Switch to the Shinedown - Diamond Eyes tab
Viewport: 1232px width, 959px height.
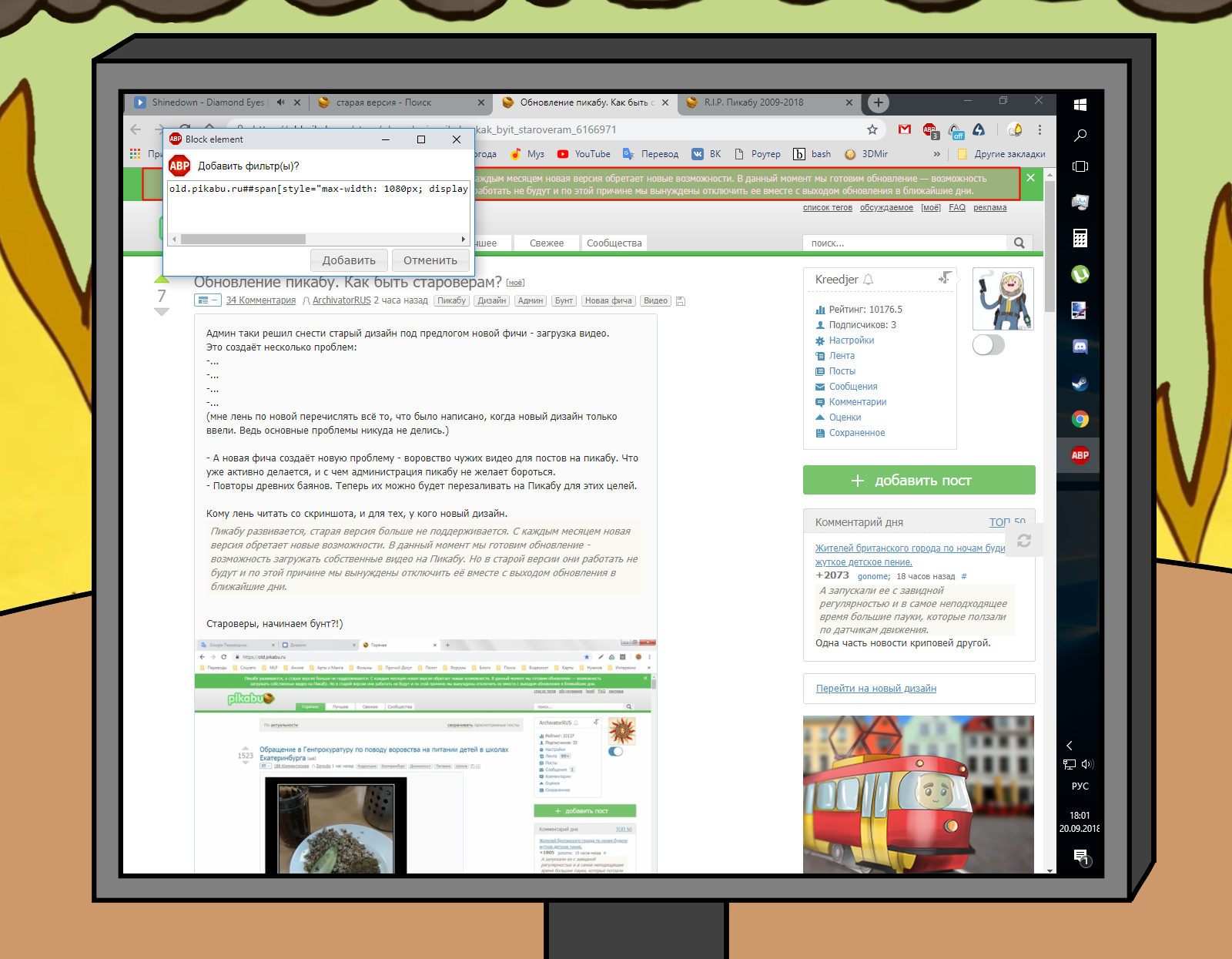[x=208, y=102]
